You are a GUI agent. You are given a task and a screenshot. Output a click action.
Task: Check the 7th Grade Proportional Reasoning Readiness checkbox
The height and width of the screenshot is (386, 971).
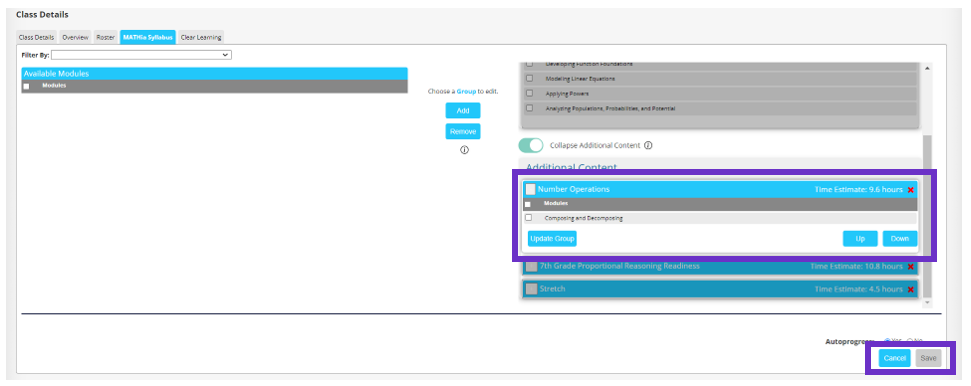coord(531,266)
